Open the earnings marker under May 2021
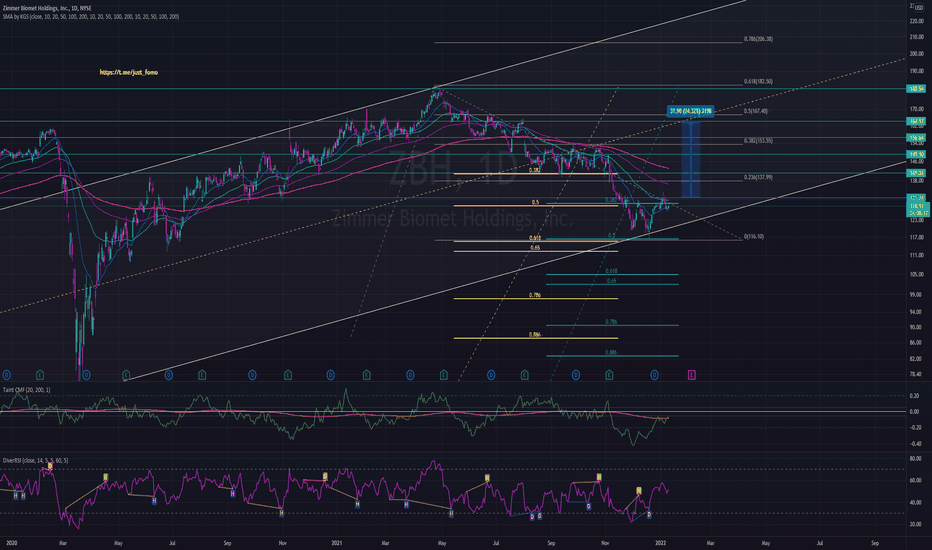 (x=443, y=375)
